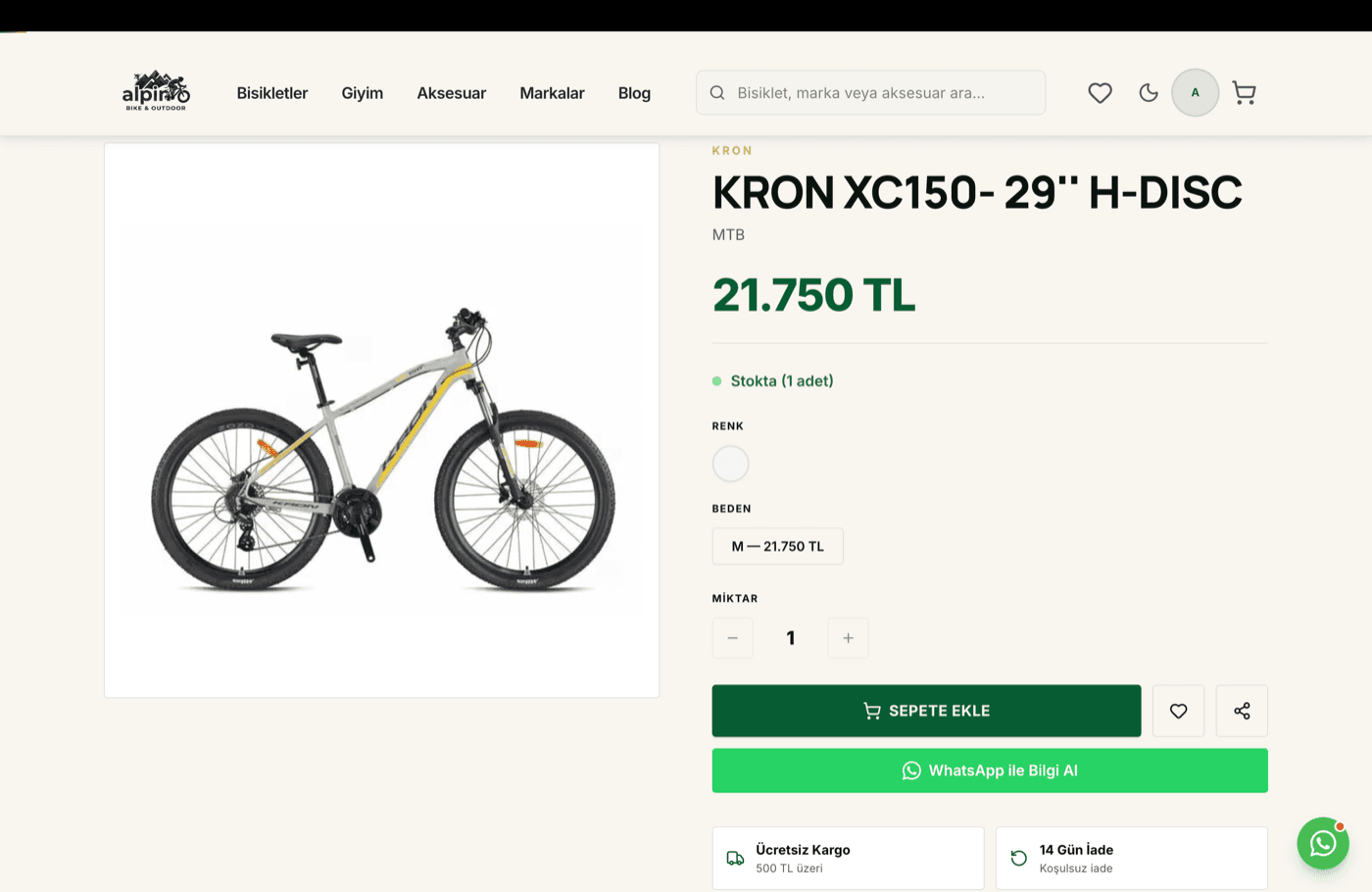Open the Bisikletler menu
This screenshot has height=892, width=1372.
click(x=272, y=93)
